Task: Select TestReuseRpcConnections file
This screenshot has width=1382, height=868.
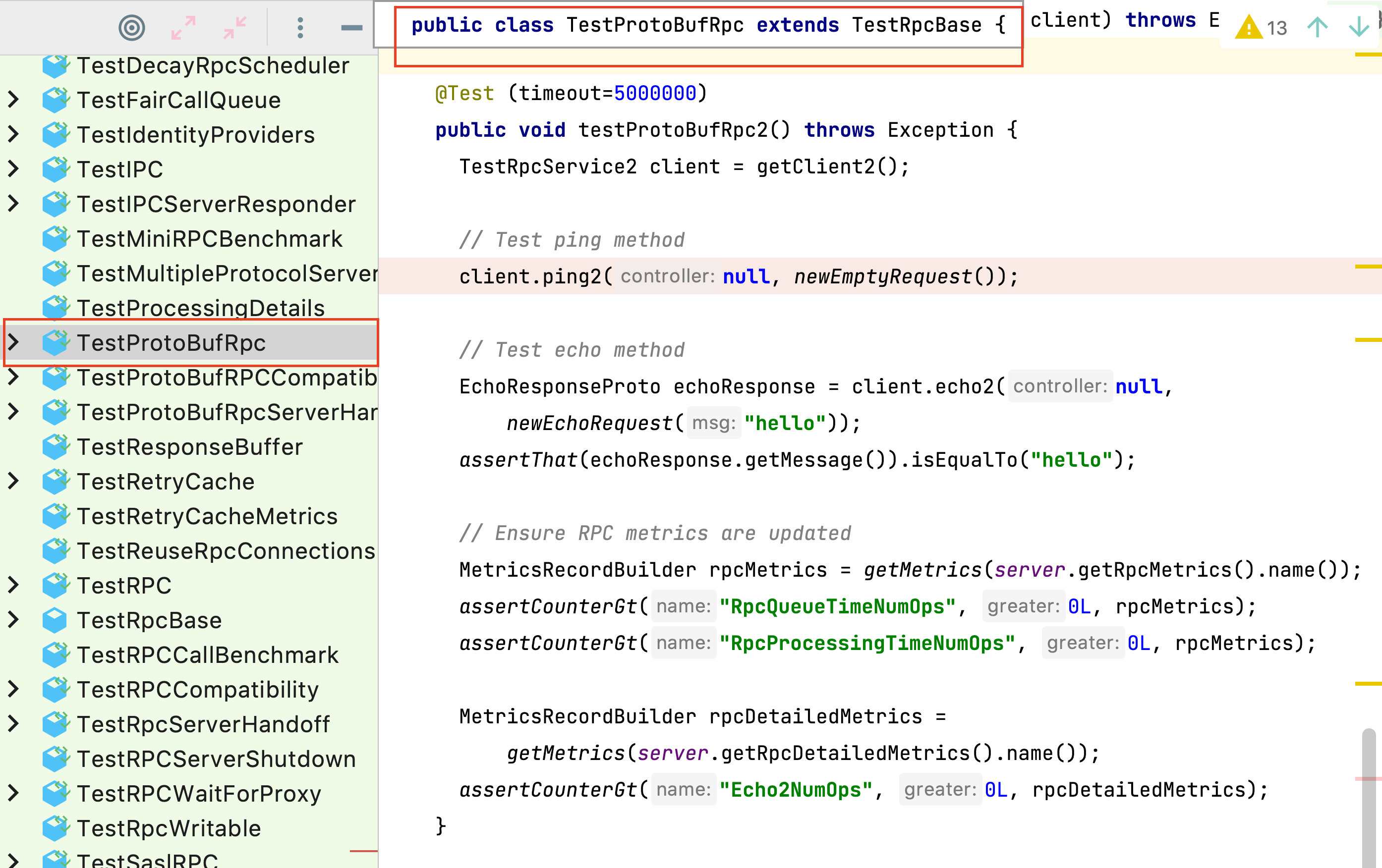Action: [226, 551]
